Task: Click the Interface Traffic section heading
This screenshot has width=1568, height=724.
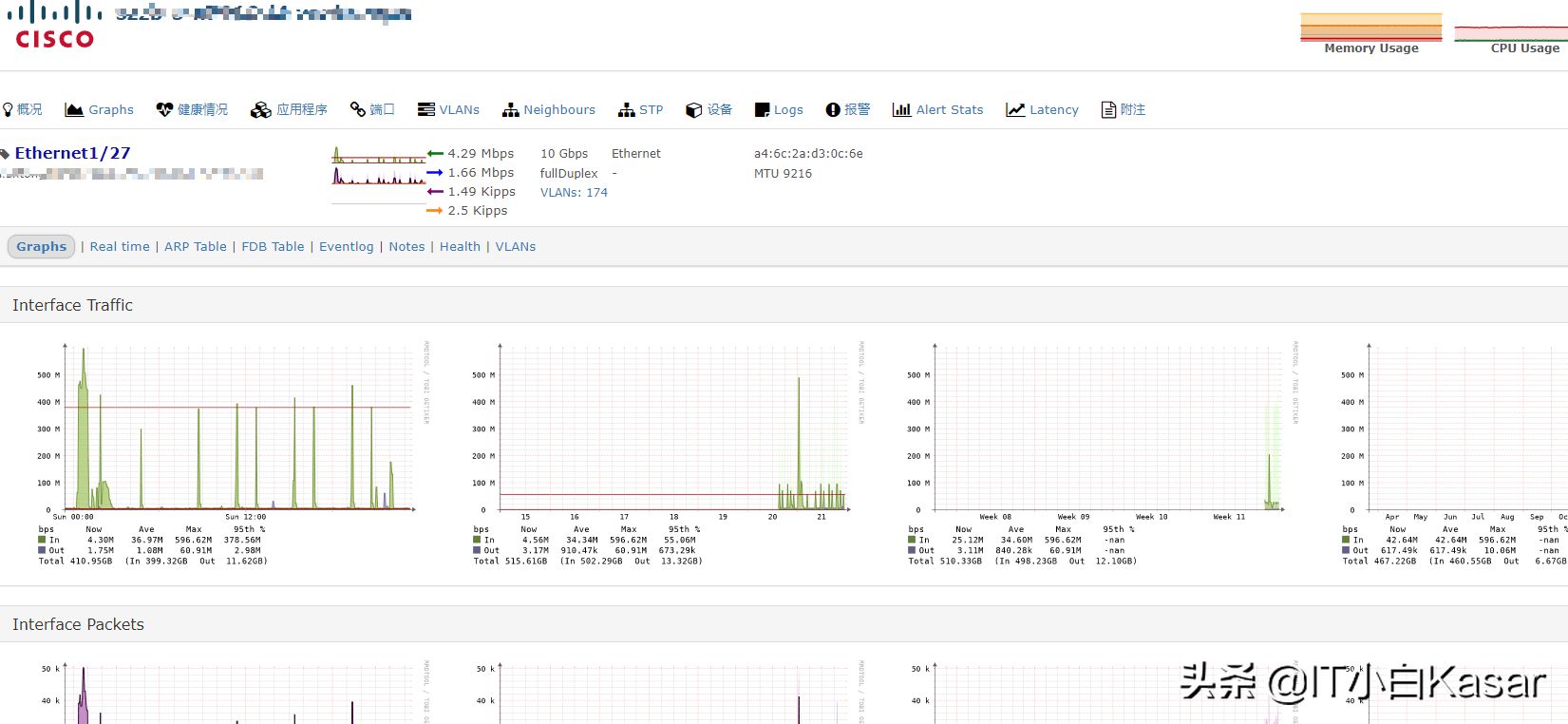Action: (72, 305)
